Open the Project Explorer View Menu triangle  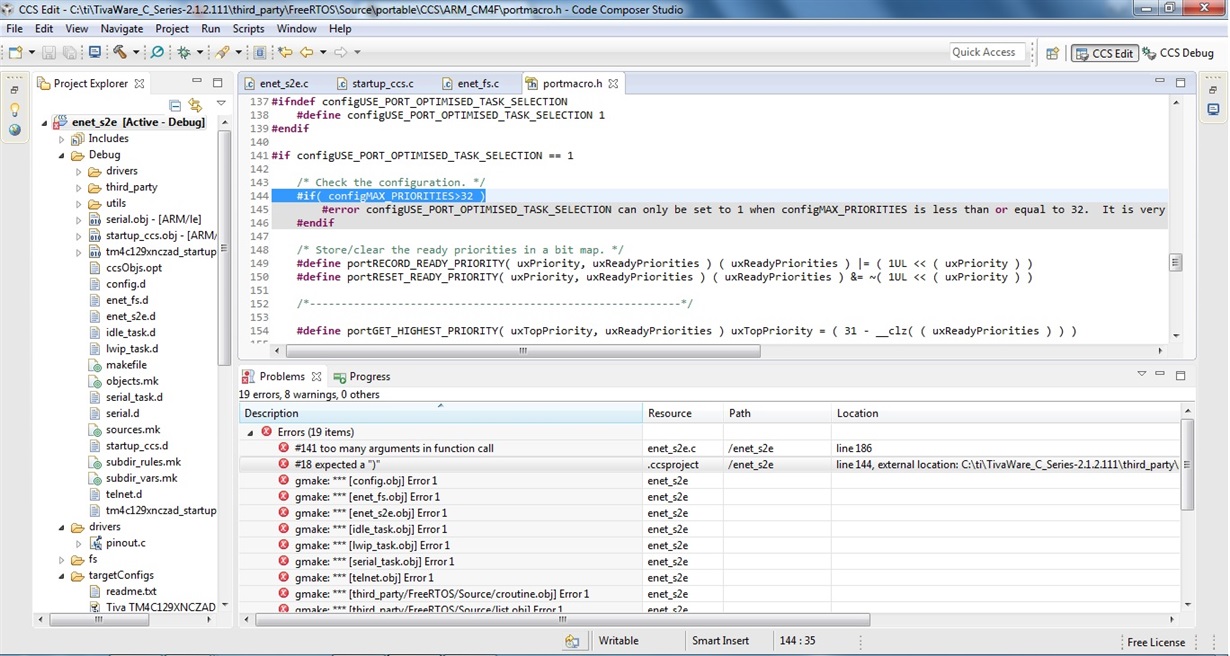click(221, 104)
